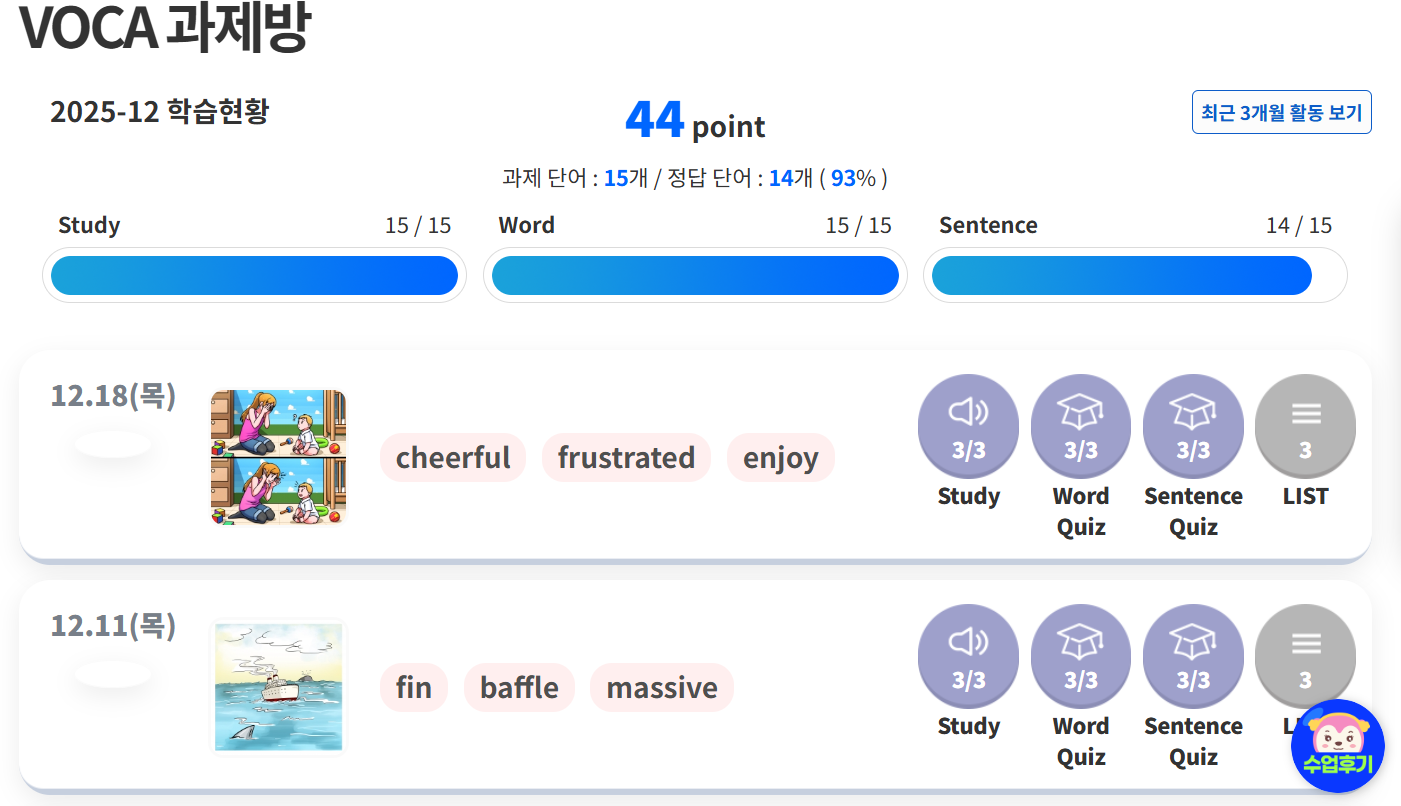1401x806 pixels.
Task: Click the 최근 3개월 활동 보기 button
Action: click(1281, 112)
